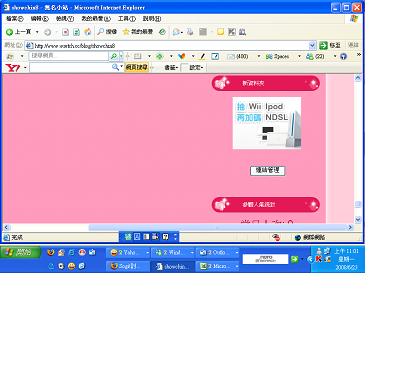The image size is (393, 384).
Task: Click the taskbar clock showing 11:01
Action: [346, 251]
